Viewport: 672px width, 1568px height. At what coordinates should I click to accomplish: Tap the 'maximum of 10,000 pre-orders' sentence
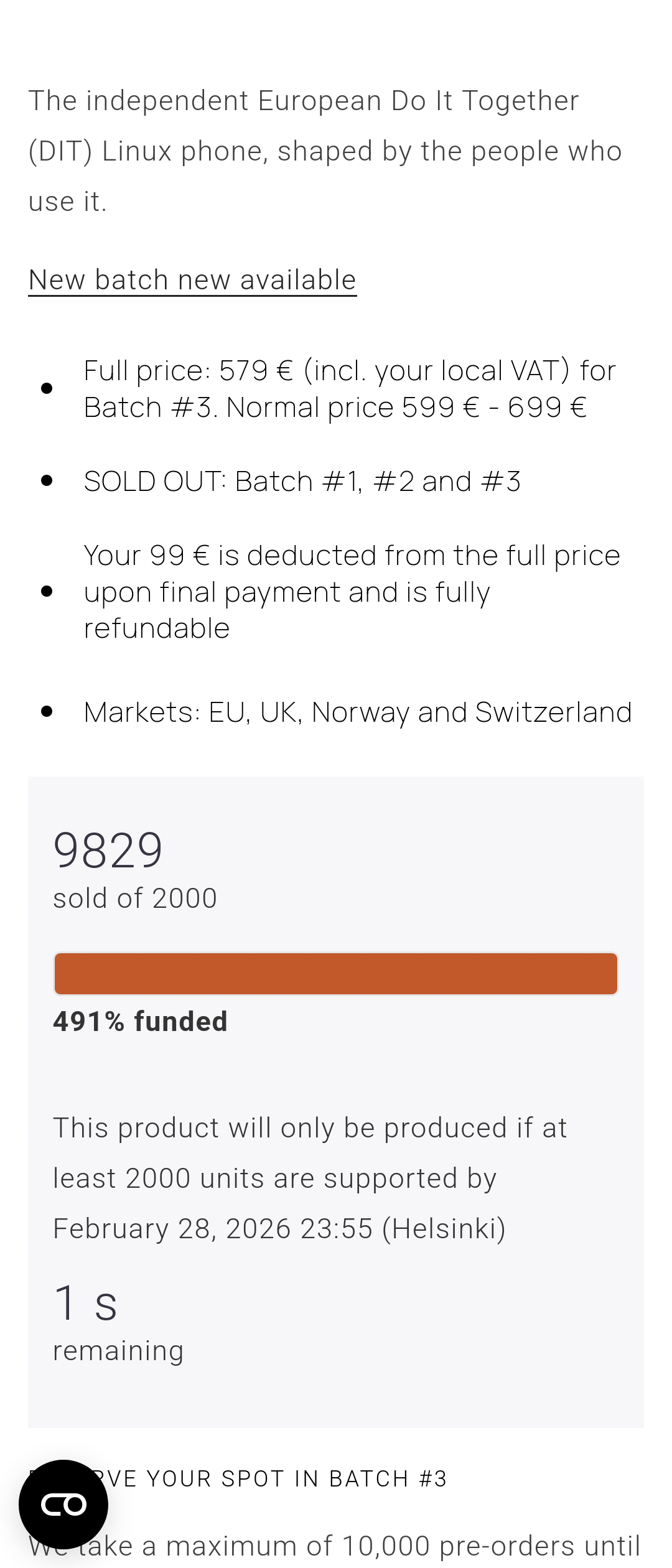[x=335, y=1546]
